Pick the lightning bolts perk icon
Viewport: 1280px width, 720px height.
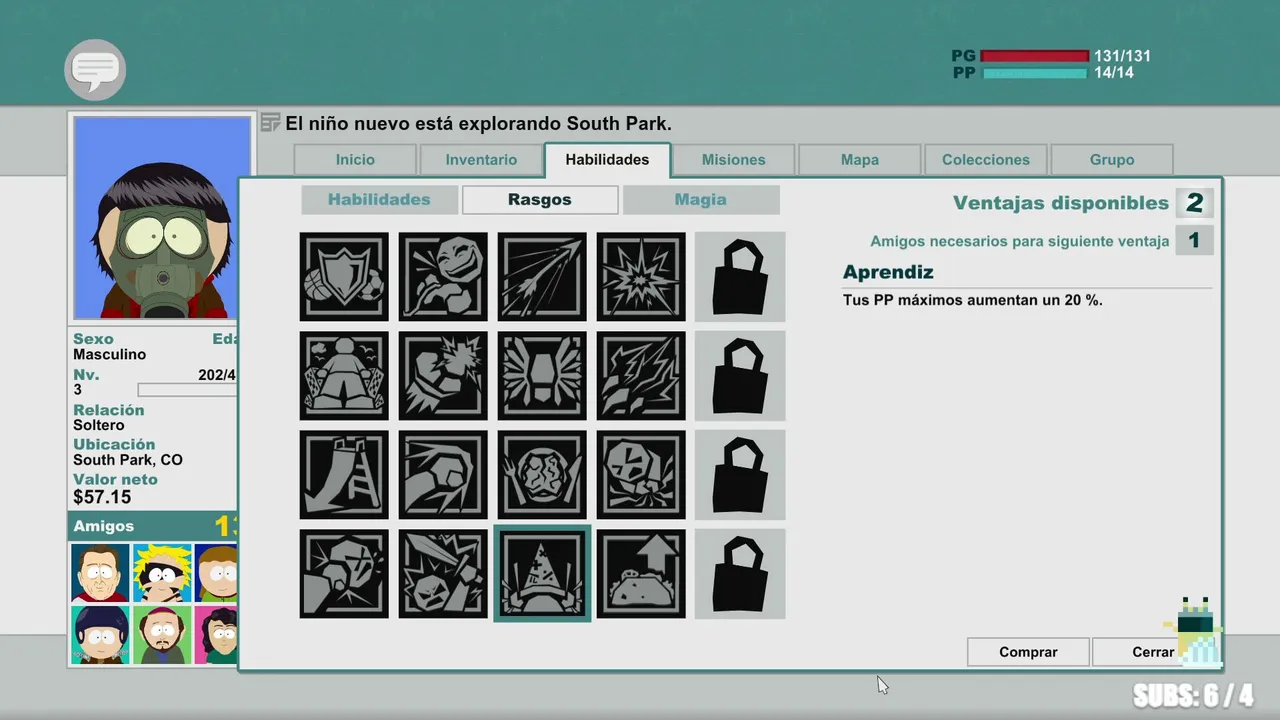[x=641, y=376]
